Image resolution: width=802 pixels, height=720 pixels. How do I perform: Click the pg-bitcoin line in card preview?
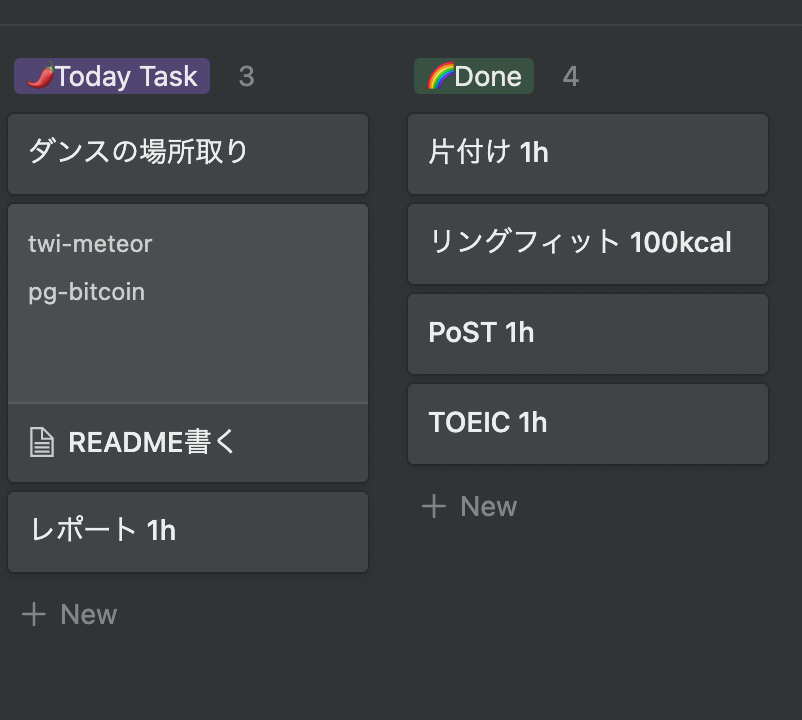tap(86, 292)
